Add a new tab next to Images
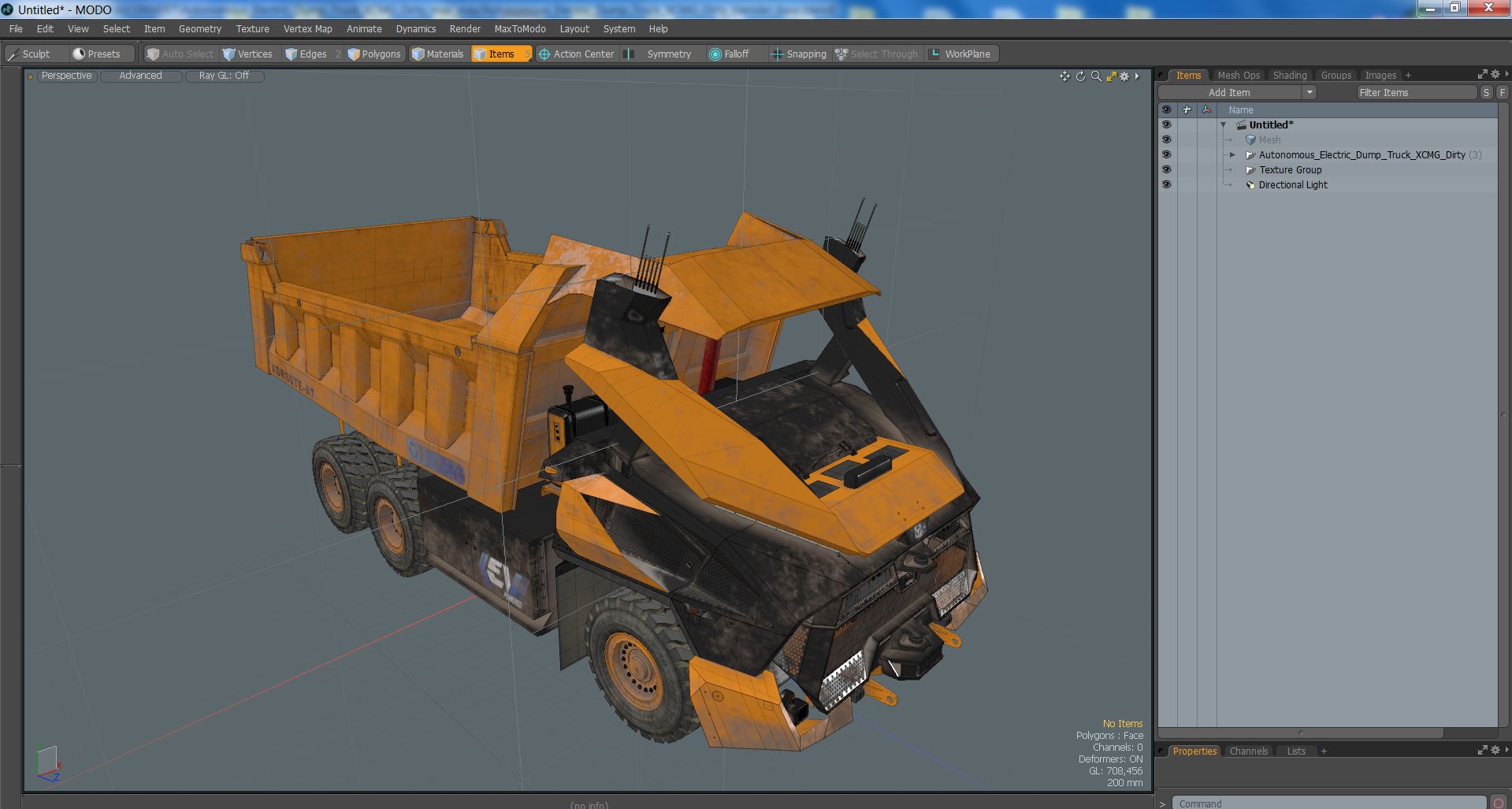Screen dimensions: 1512x809 coord(1408,76)
